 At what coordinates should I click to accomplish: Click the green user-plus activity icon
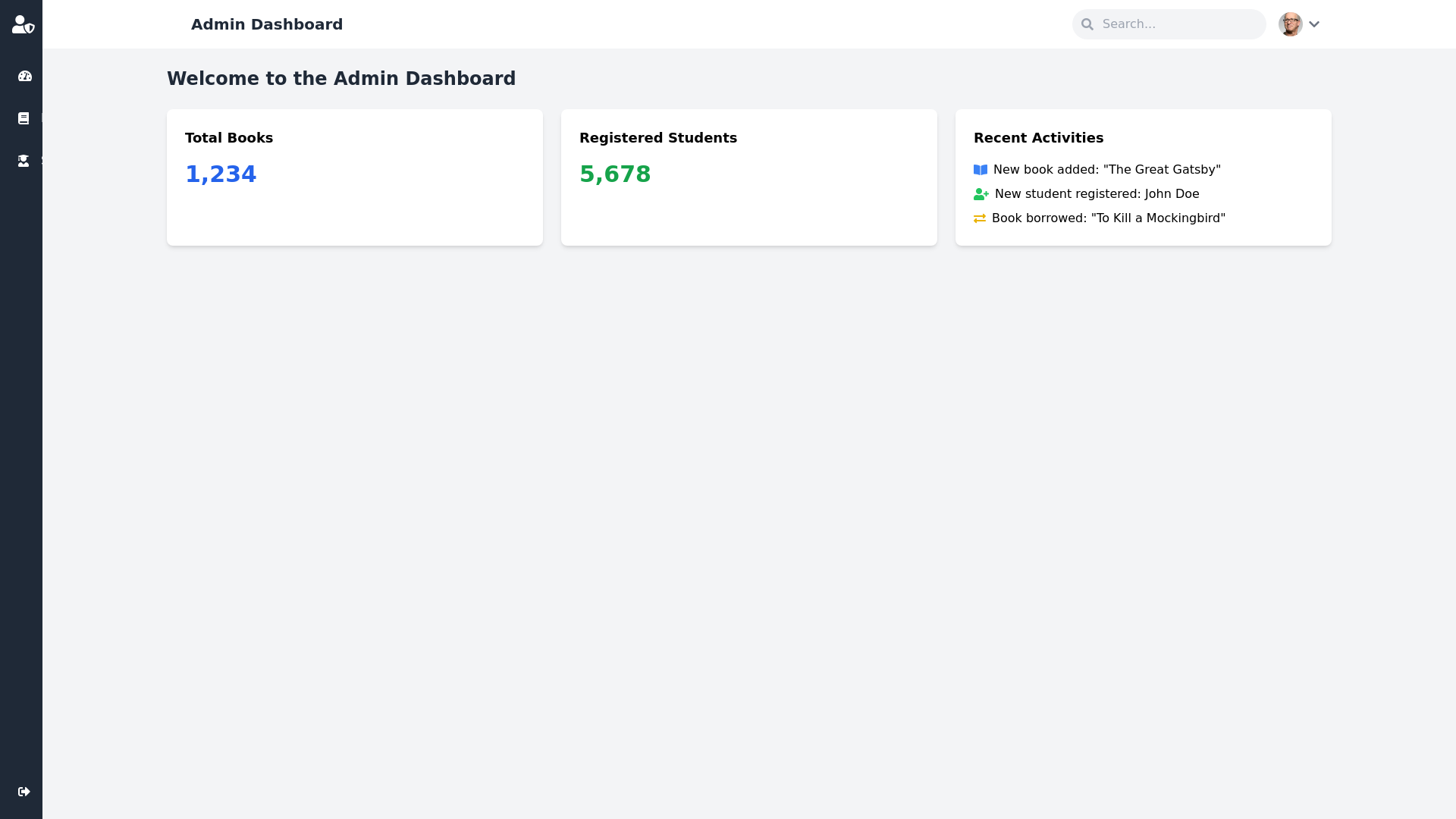tap(981, 194)
